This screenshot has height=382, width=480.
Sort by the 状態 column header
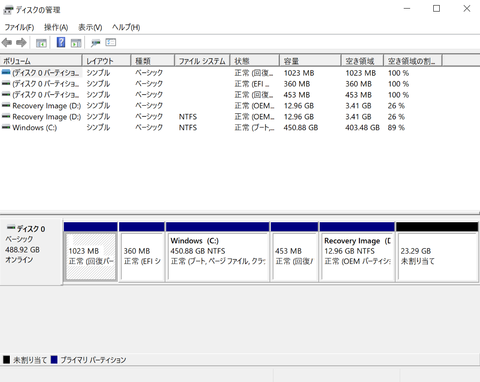(255, 61)
